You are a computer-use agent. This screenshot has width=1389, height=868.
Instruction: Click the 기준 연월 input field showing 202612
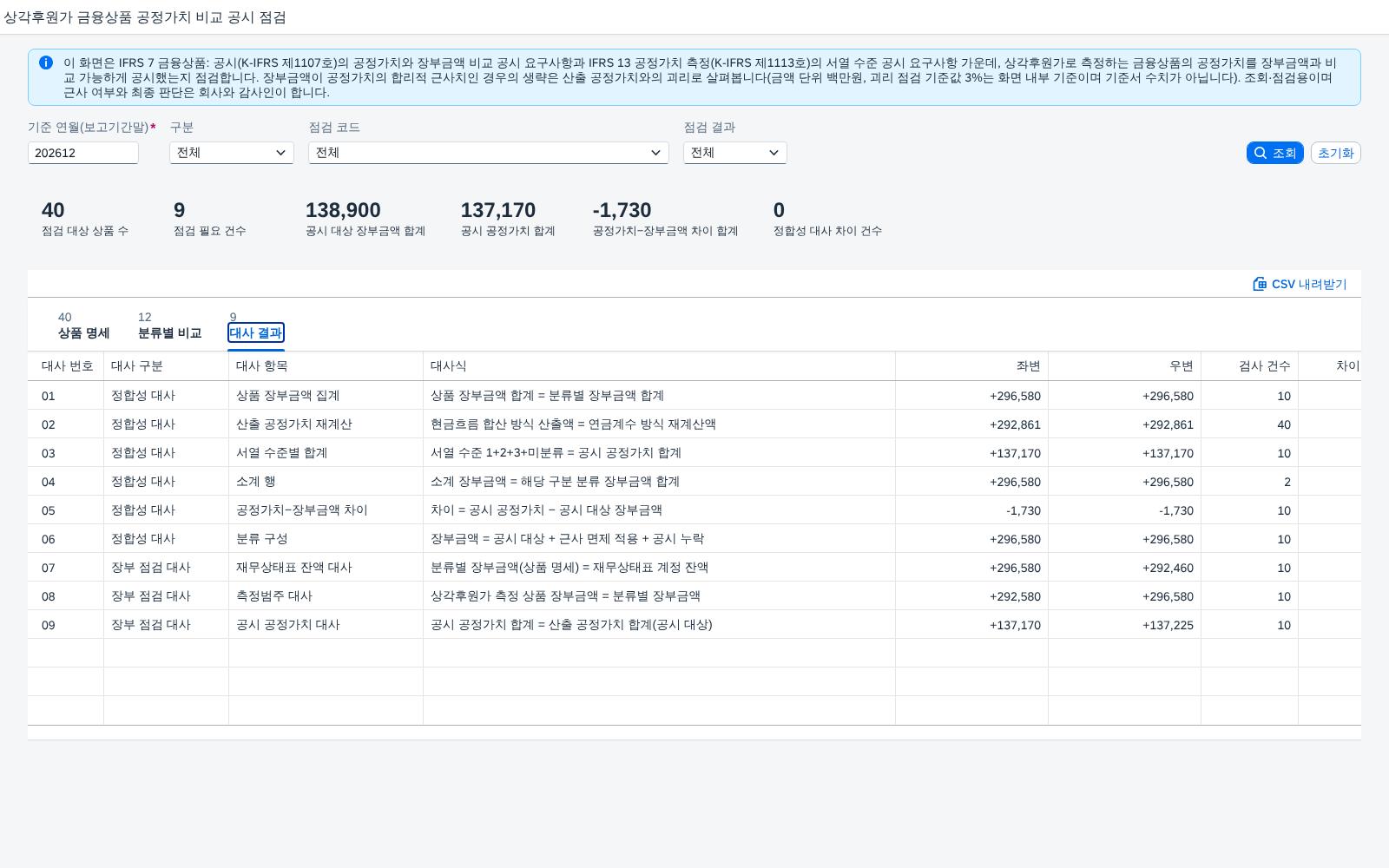(x=83, y=153)
